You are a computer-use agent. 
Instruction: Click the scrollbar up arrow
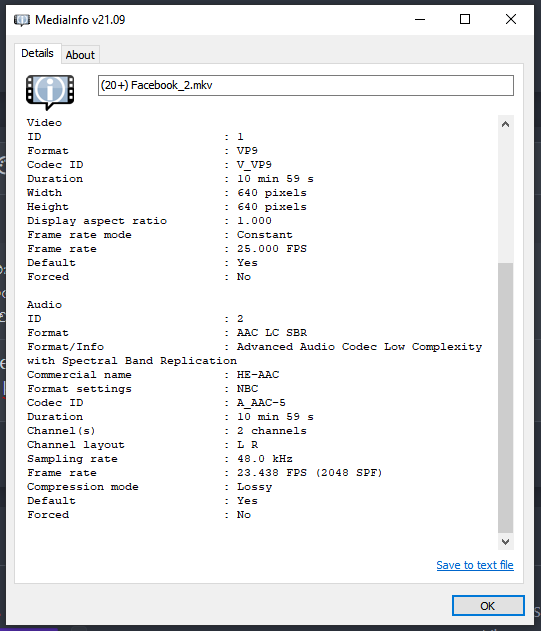[x=506, y=124]
